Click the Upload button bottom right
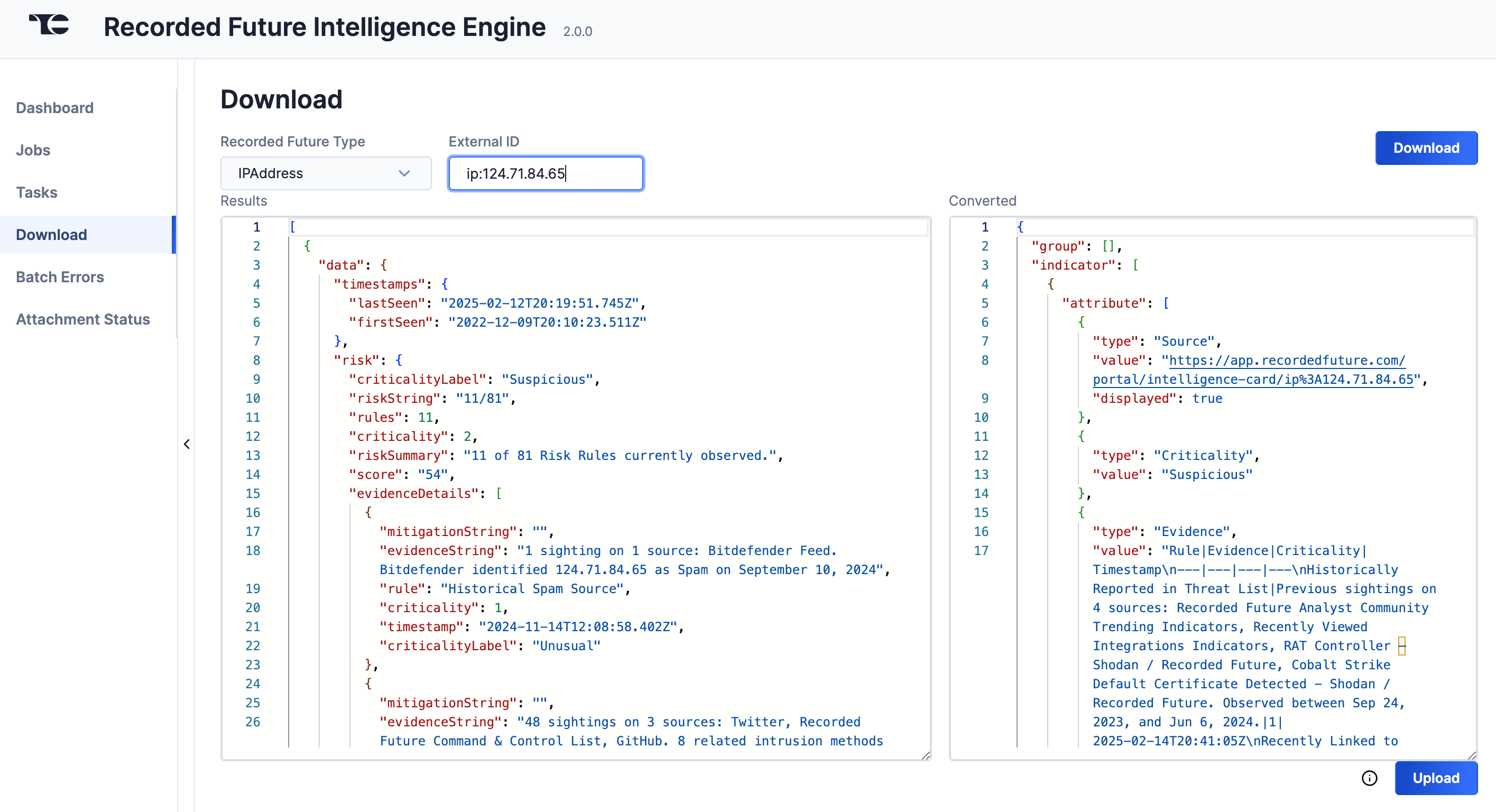Screen dimensions: 1496x812 (x=1435, y=778)
